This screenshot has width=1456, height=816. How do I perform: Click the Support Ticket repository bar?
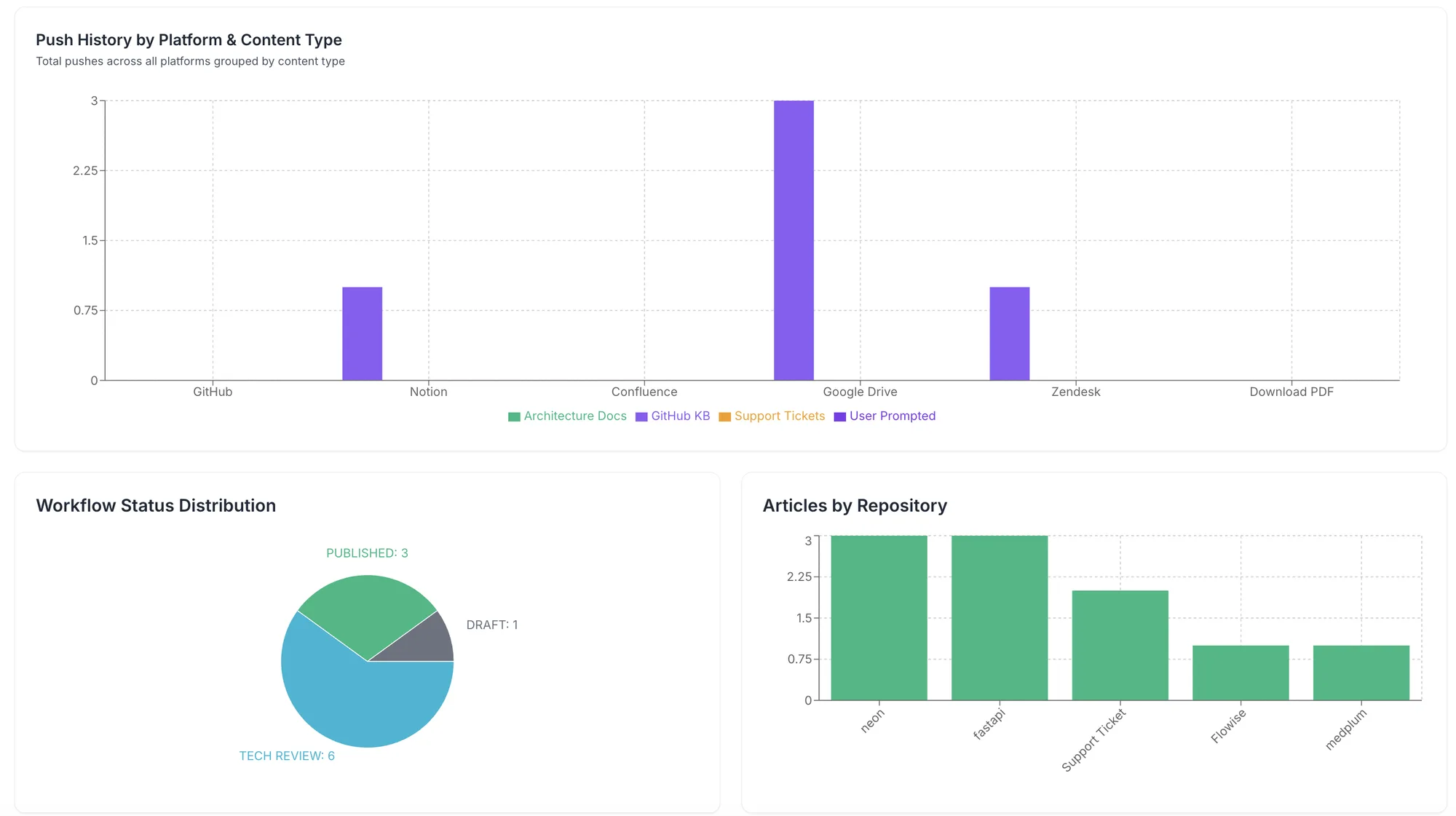point(1120,646)
